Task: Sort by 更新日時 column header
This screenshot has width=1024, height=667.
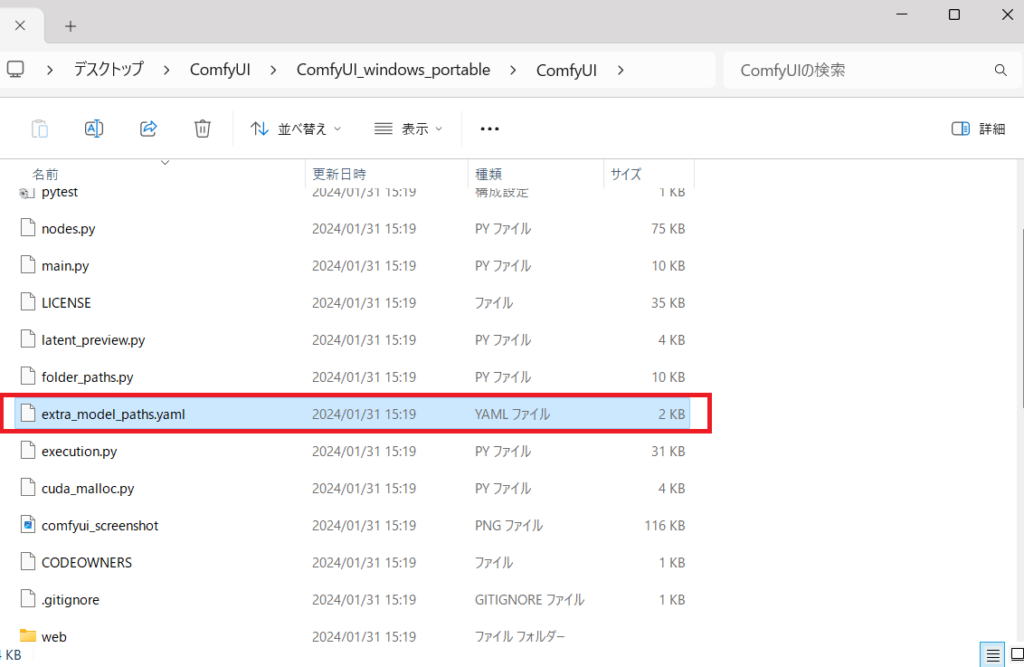Action: pos(339,174)
